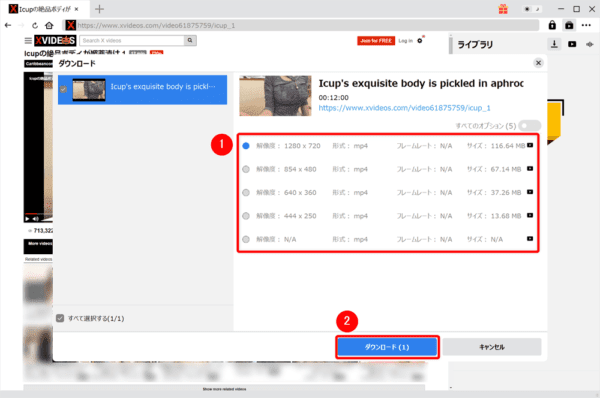The image size is (600, 398).
Task: Select the 444 x 250 resolution radio
Action: 246,216
